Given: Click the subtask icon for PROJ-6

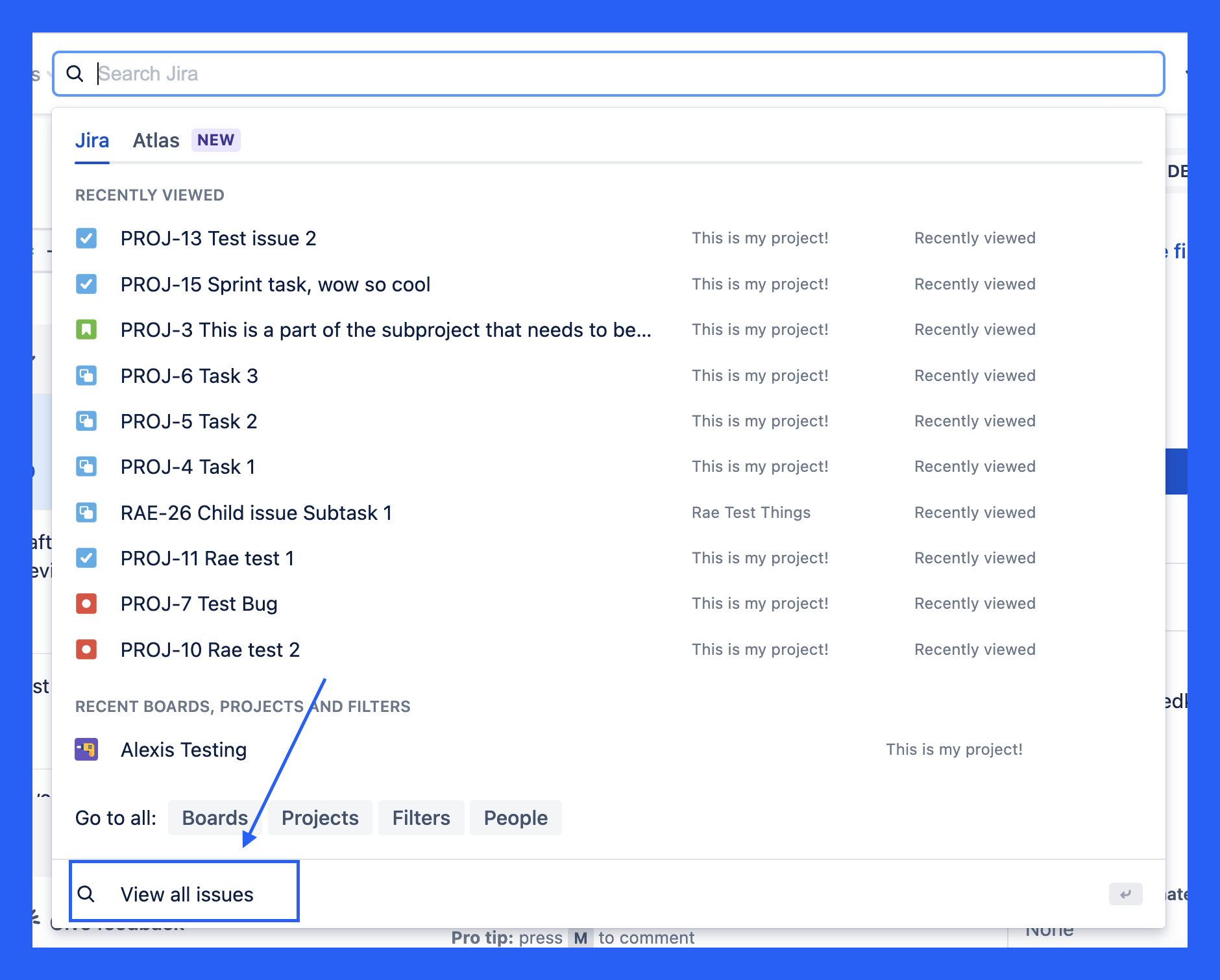Looking at the screenshot, I should pos(86,376).
